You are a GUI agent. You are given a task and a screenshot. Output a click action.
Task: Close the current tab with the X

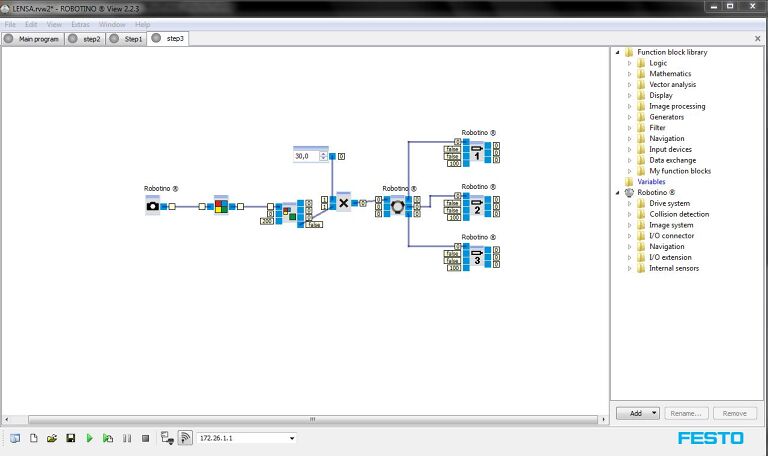758,38
